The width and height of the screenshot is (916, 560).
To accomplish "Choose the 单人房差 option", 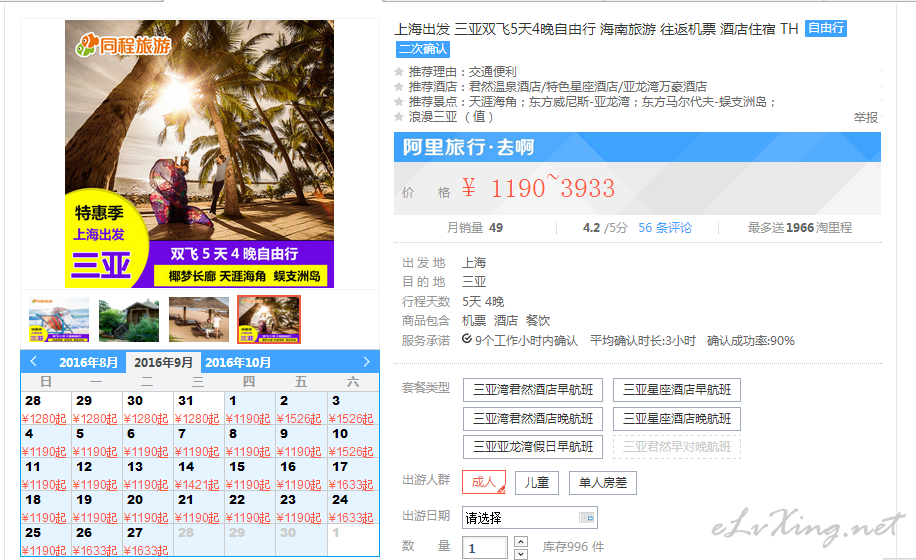I will [602, 482].
